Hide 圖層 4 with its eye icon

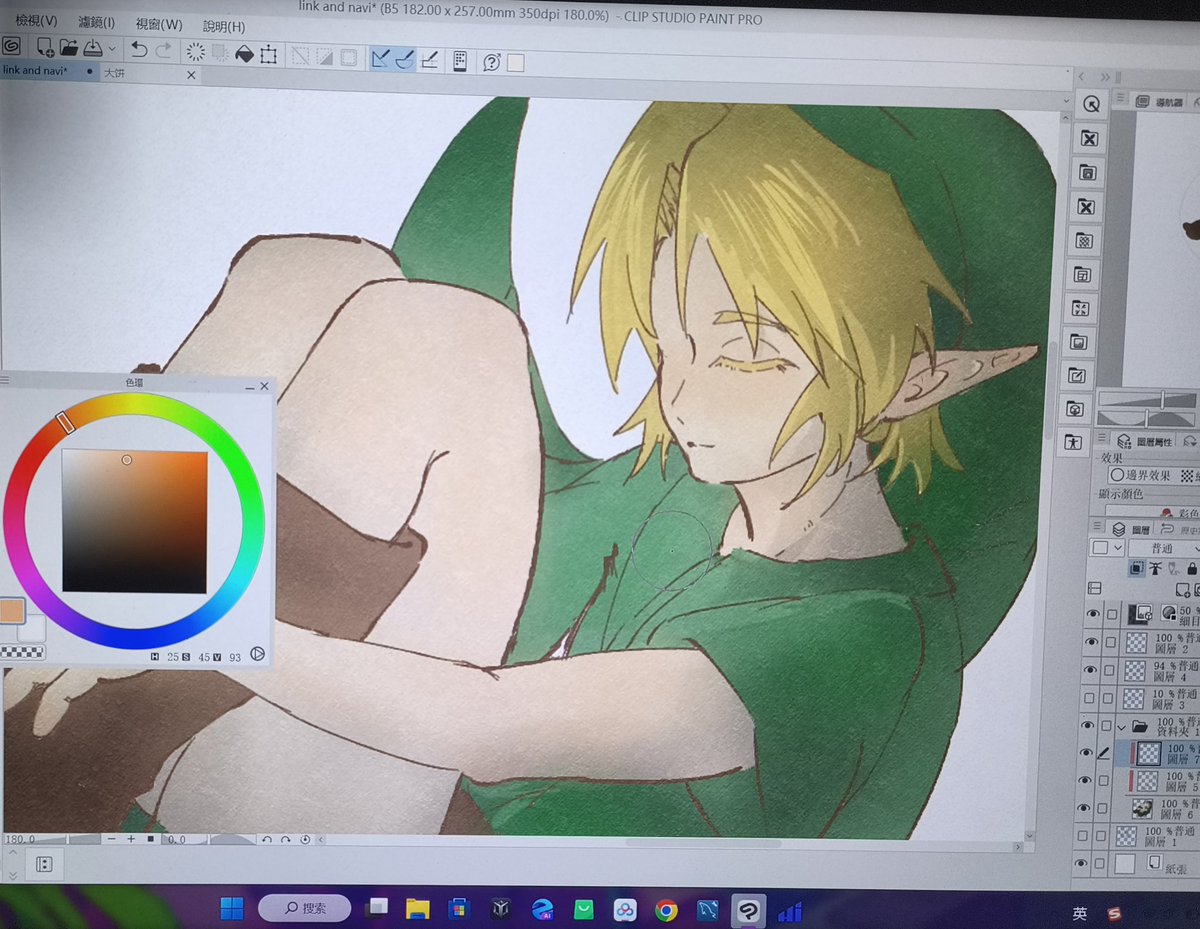(x=1091, y=670)
